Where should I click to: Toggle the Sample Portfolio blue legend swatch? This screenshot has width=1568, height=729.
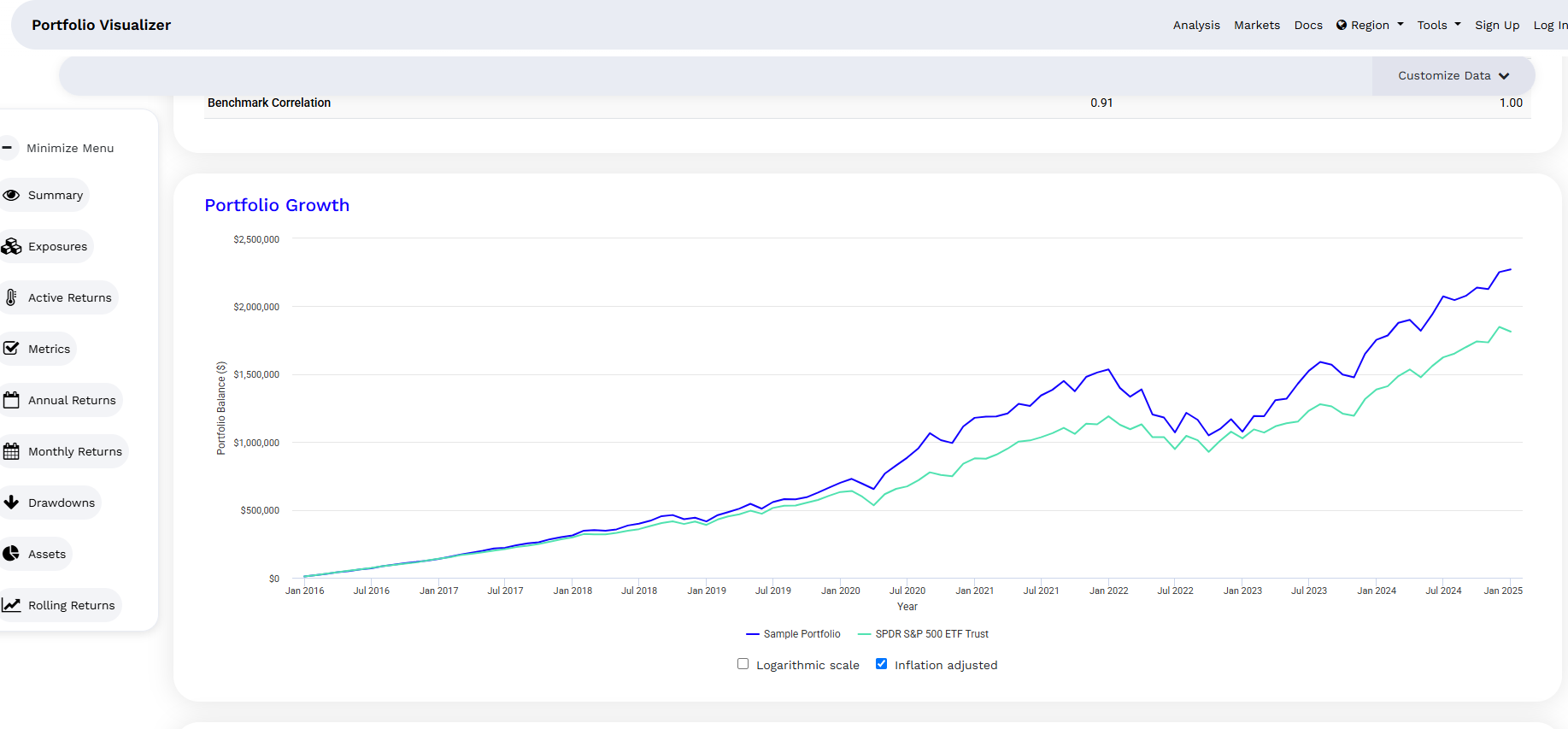point(752,634)
